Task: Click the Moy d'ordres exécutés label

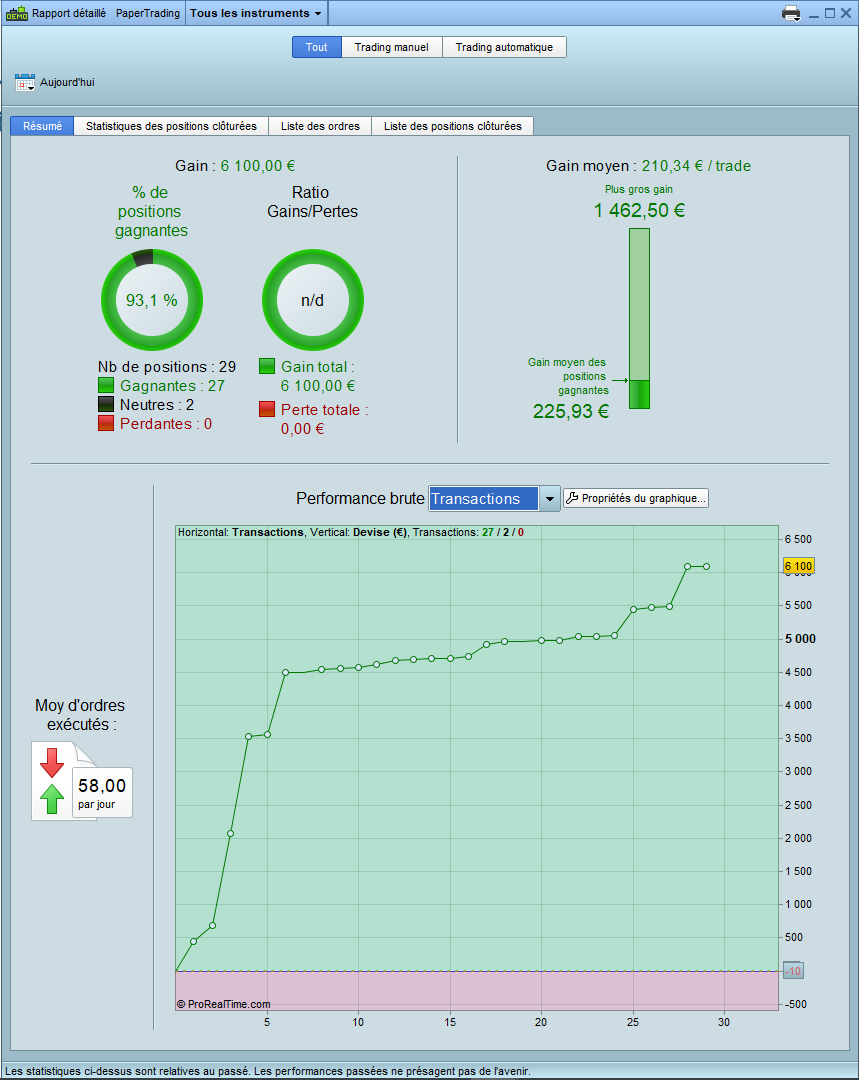Action: pyautogui.click(x=80, y=715)
